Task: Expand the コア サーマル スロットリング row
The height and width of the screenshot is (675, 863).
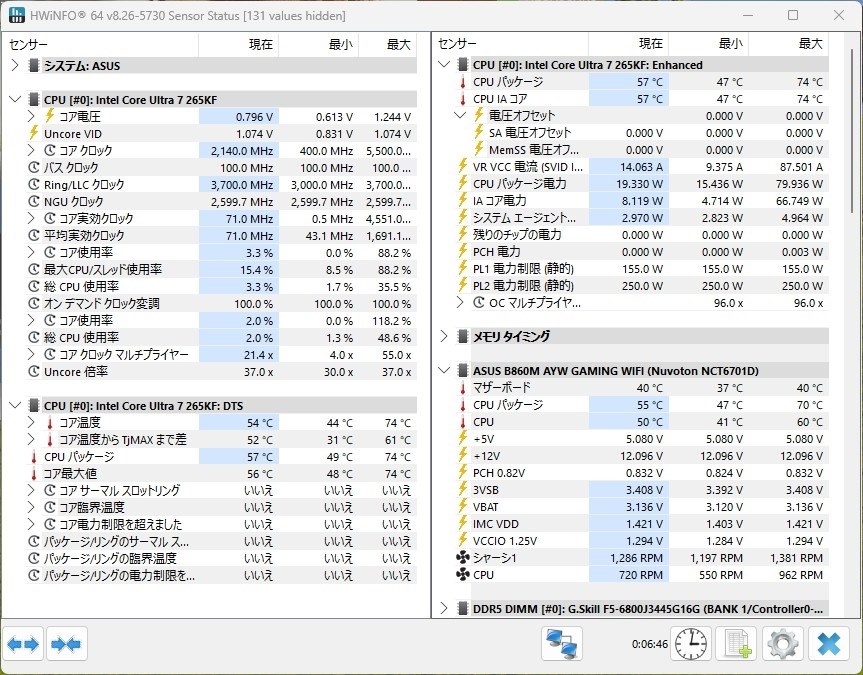Action: (31, 491)
